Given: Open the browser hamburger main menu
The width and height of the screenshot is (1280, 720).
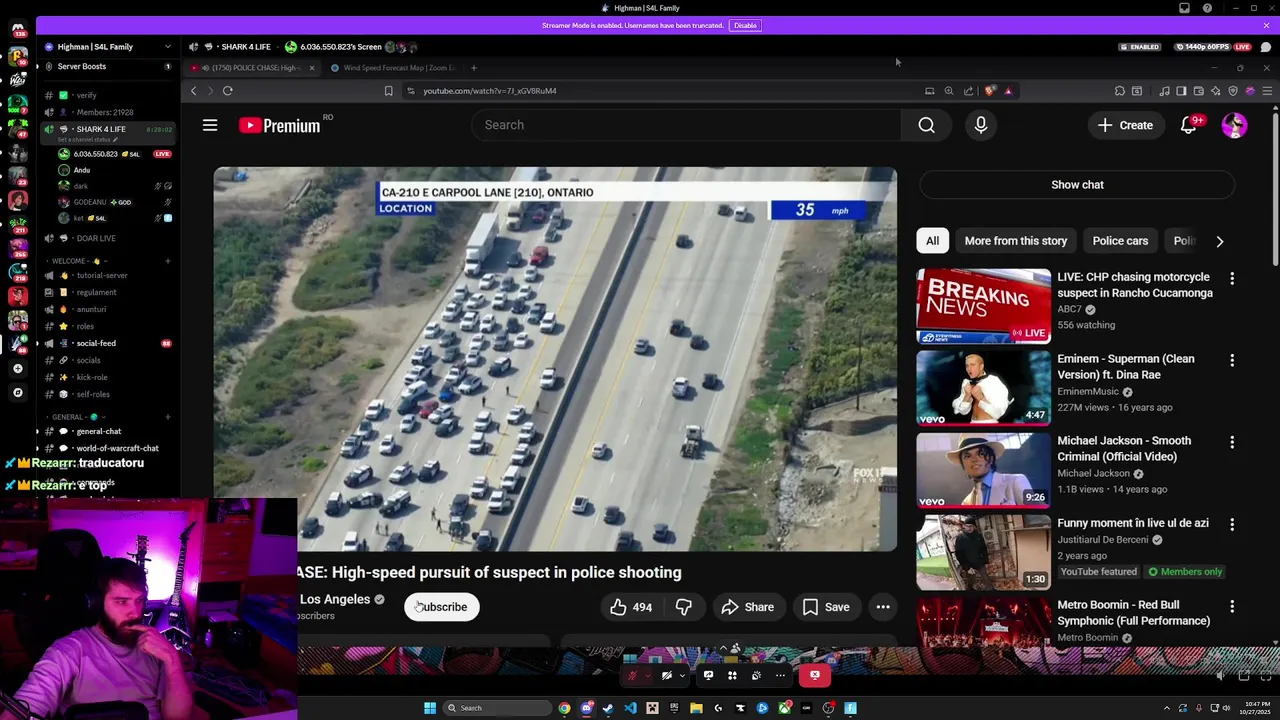Looking at the screenshot, I should point(1267,91).
